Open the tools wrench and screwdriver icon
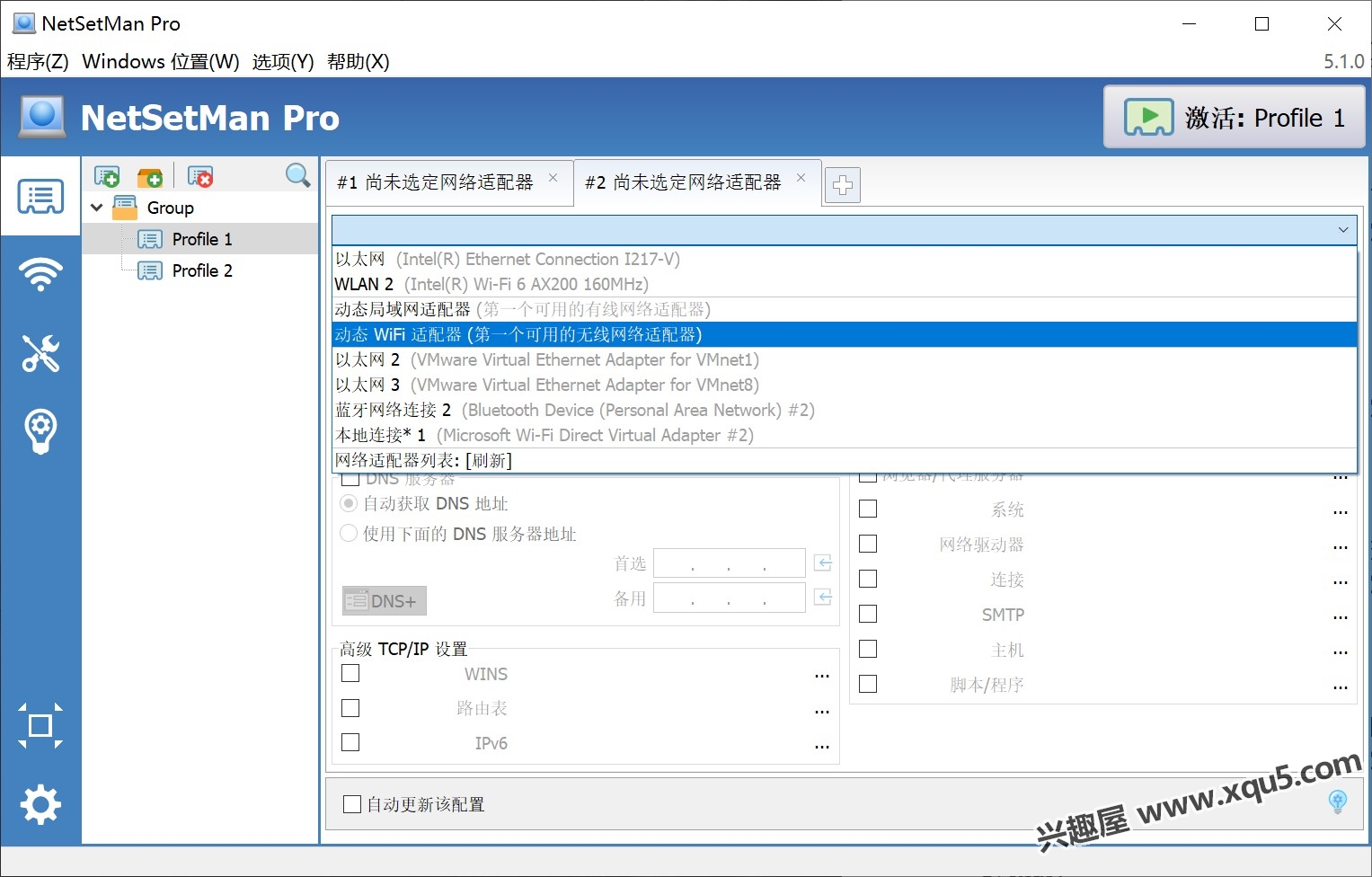This screenshot has width=1372, height=877. pos(40,353)
